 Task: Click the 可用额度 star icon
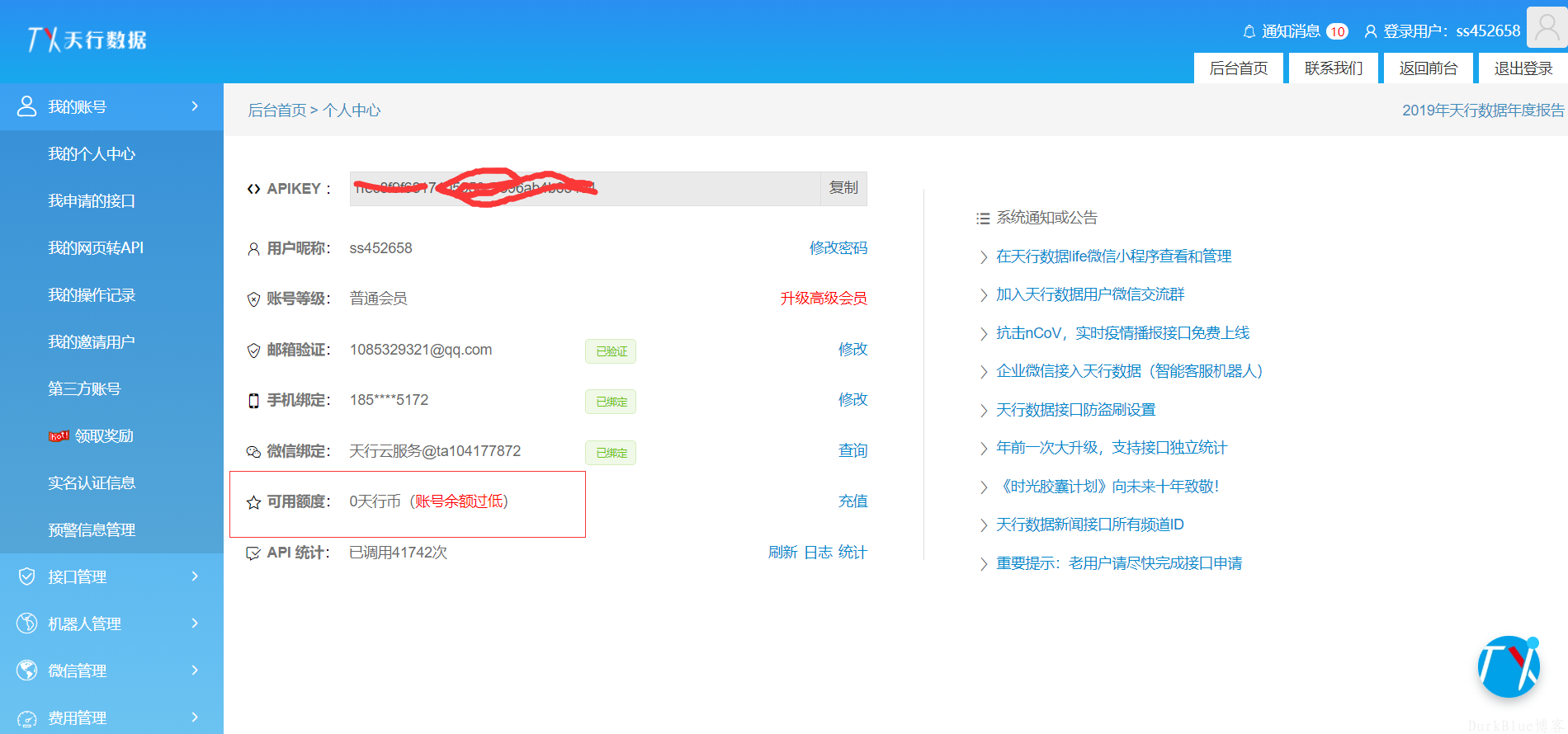click(x=253, y=502)
